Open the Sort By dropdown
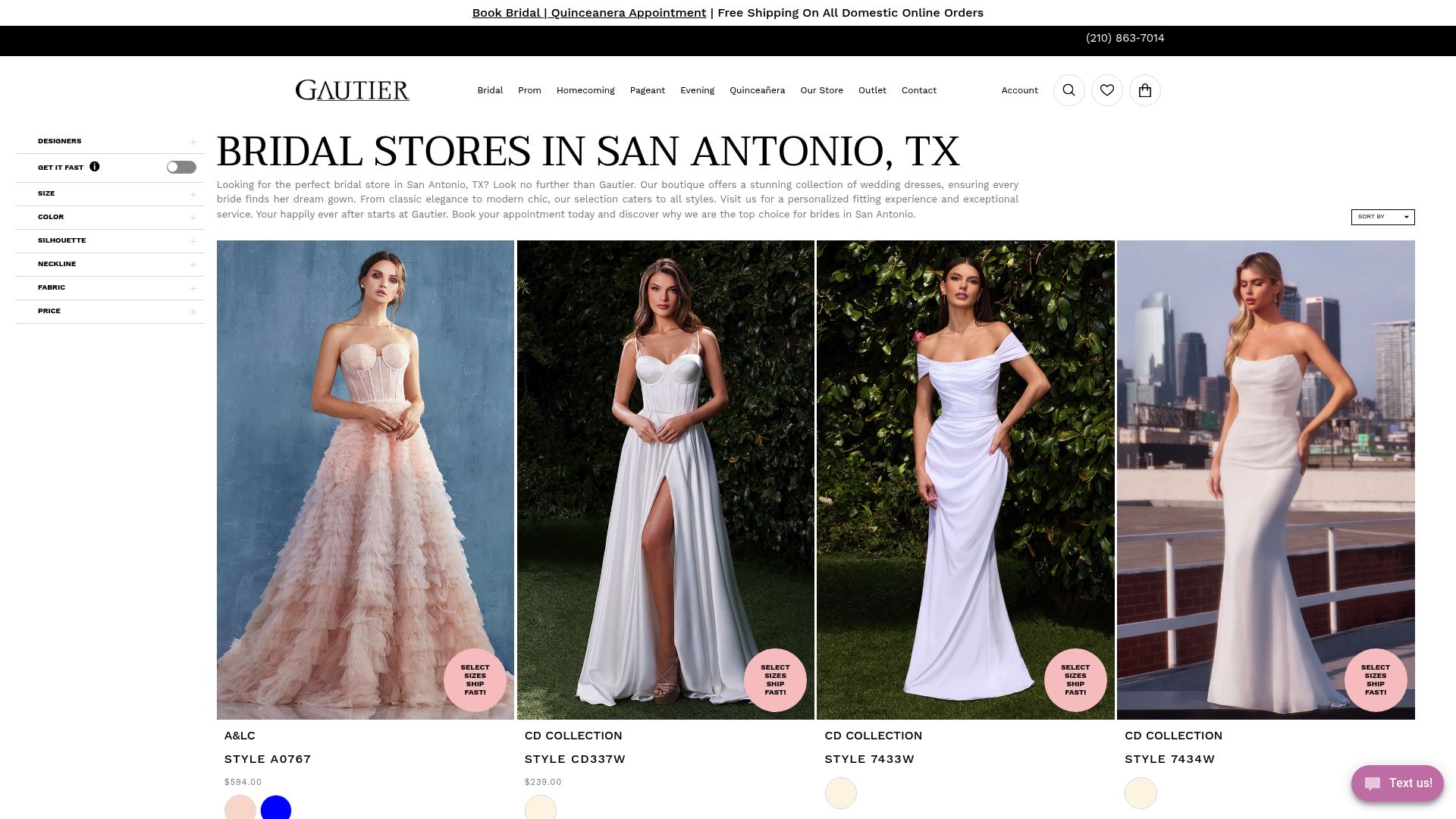This screenshot has height=819, width=1456. (x=1382, y=217)
